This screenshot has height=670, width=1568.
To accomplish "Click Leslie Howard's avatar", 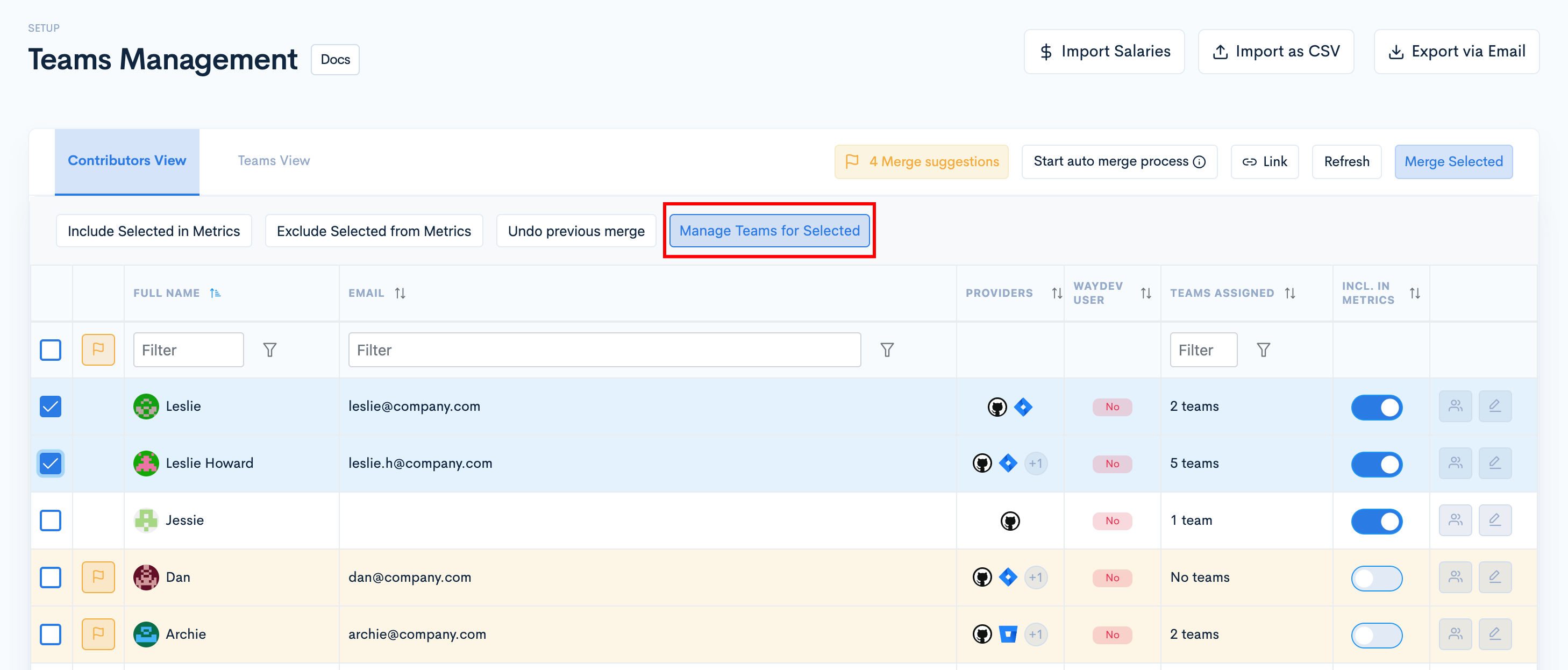I will coord(146,464).
